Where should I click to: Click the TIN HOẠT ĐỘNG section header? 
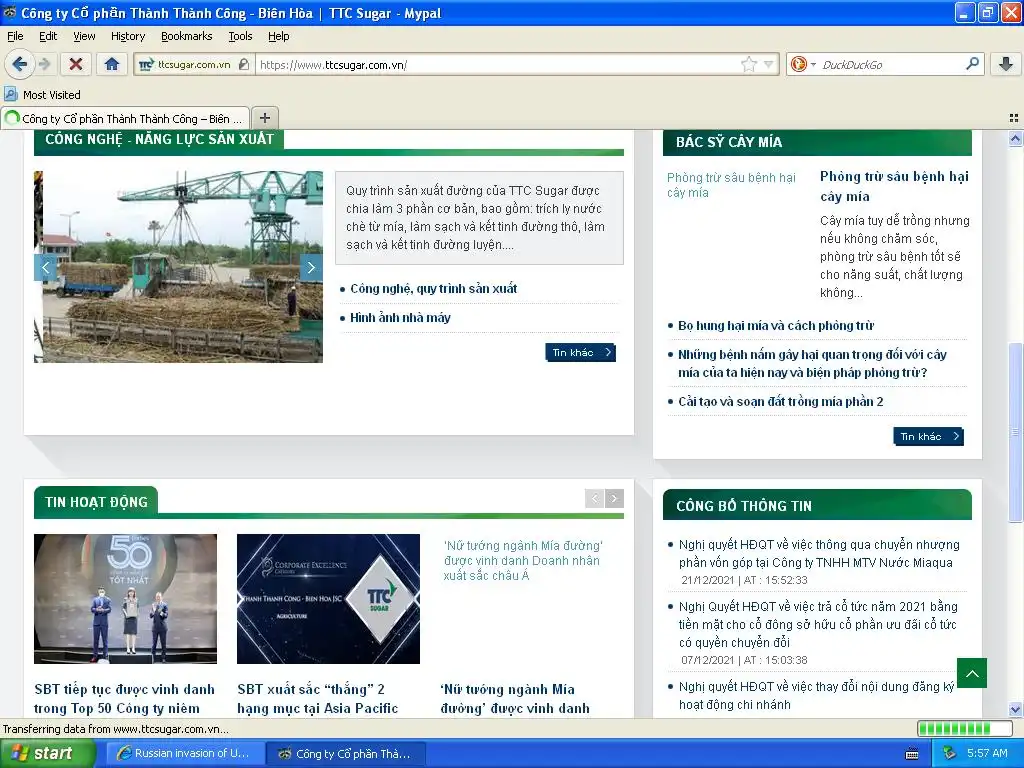pos(96,502)
